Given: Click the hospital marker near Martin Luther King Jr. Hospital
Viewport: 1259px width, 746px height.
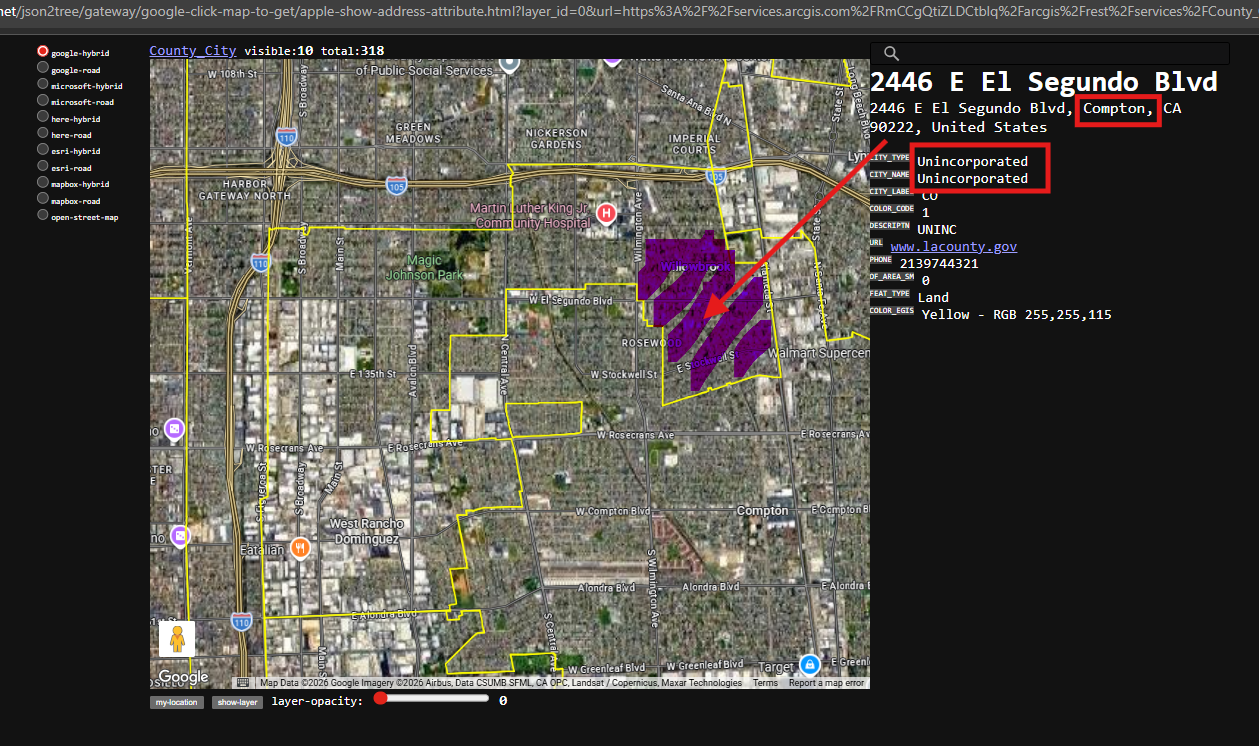Looking at the screenshot, I should click(605, 213).
